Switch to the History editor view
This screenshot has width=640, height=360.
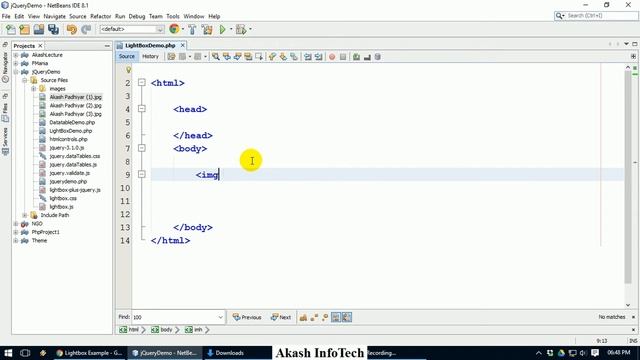(150, 56)
